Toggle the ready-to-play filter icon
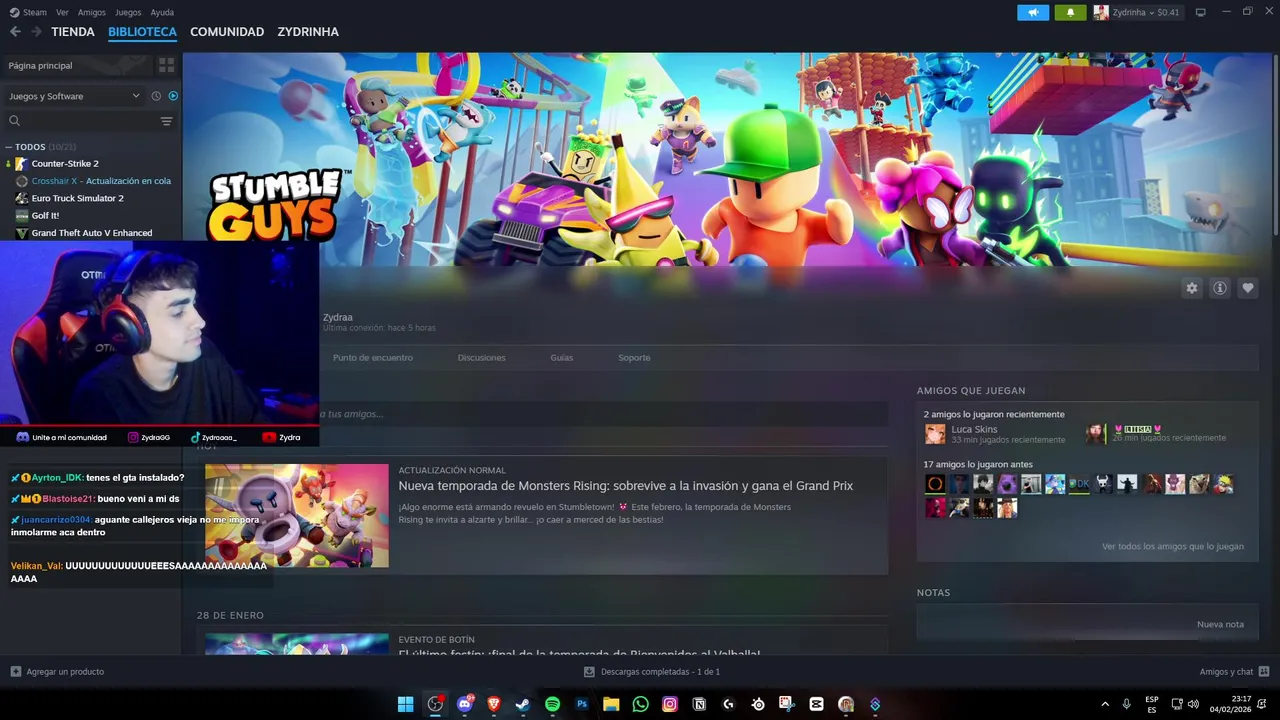This screenshot has height=720, width=1280. pyautogui.click(x=173, y=96)
